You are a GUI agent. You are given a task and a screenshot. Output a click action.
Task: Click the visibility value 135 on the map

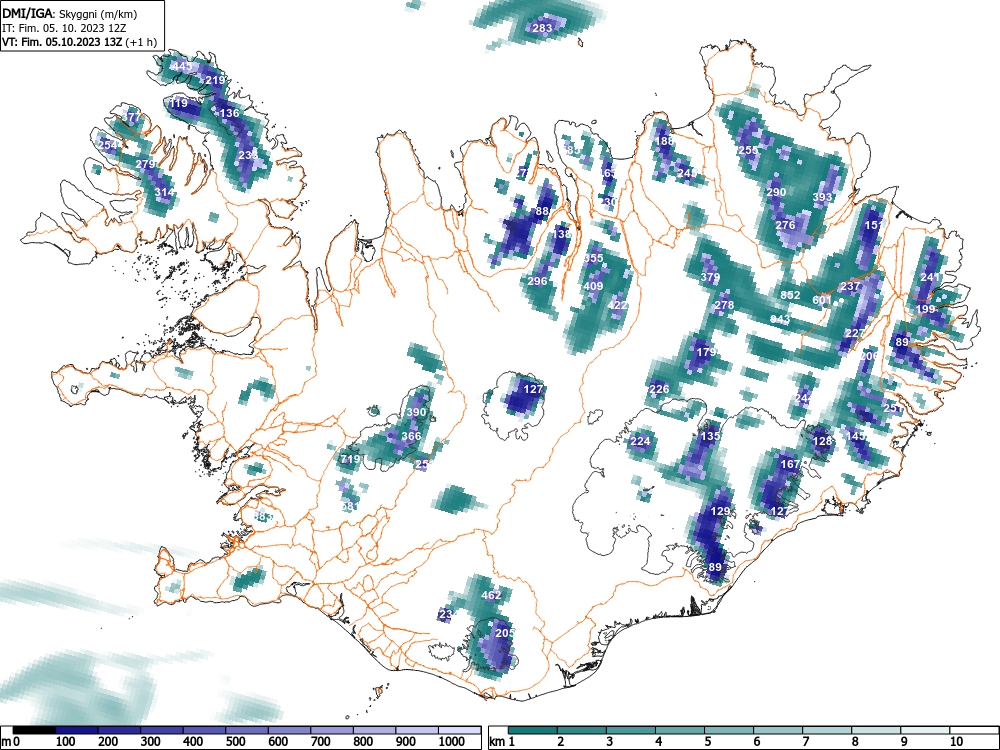tap(710, 436)
